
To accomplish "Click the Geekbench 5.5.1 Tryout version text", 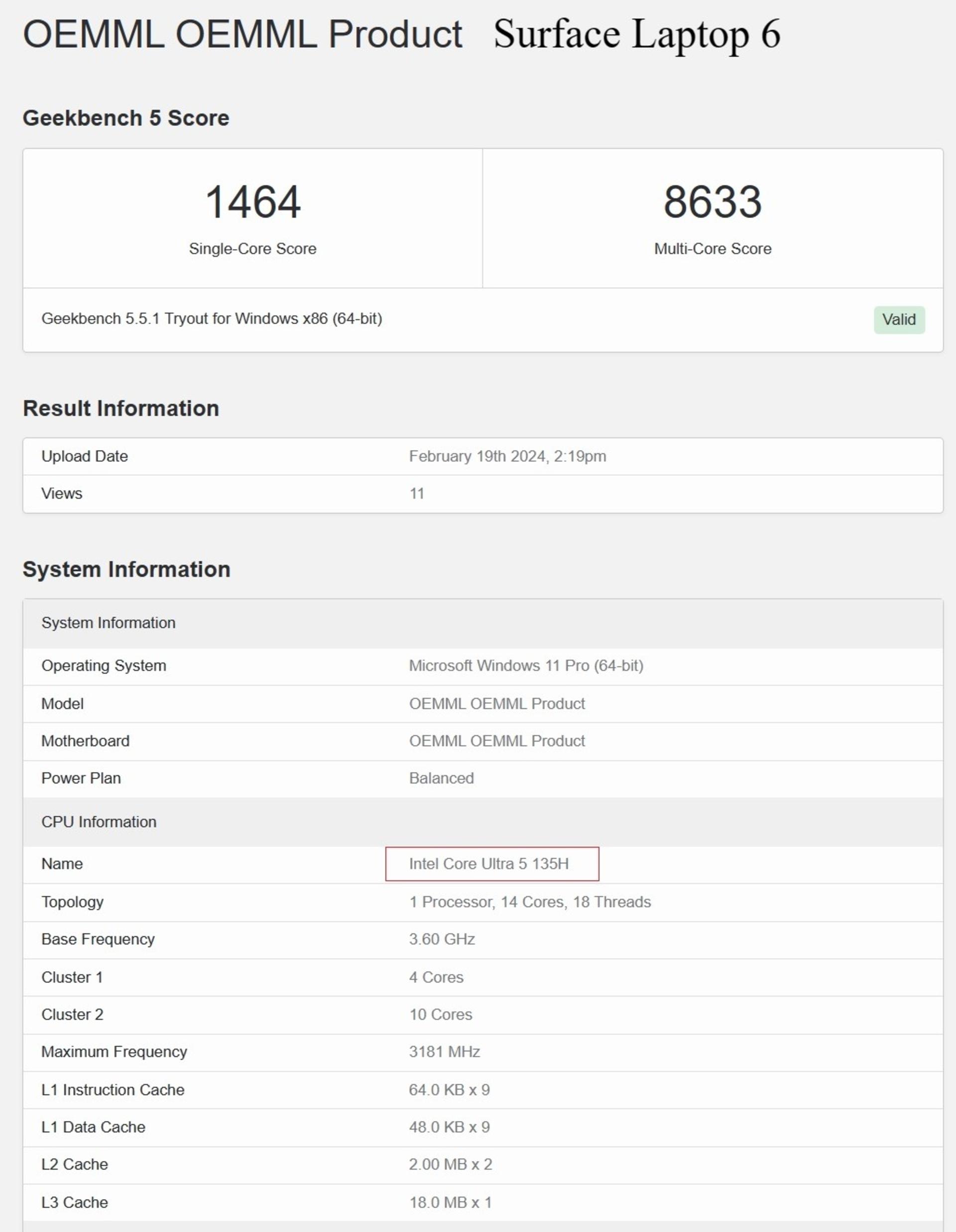I will (x=212, y=319).
